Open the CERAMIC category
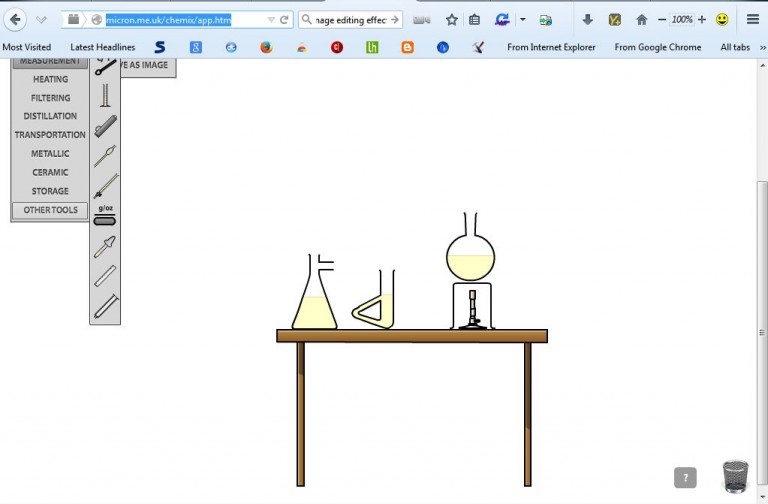 click(x=50, y=172)
